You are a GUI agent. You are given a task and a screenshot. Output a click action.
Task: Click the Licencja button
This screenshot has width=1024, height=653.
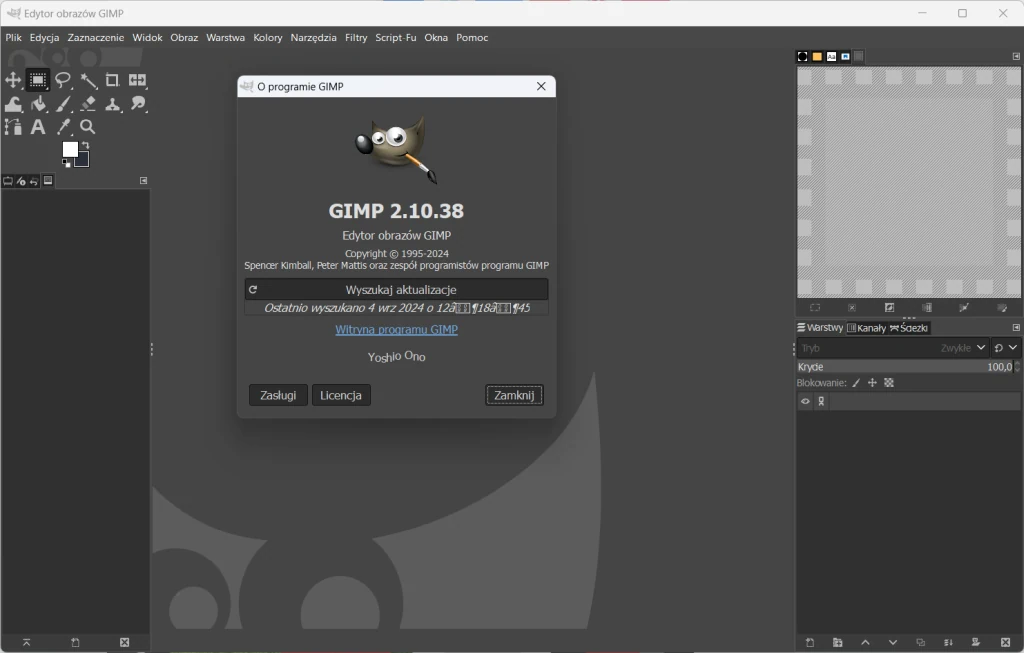tap(341, 395)
